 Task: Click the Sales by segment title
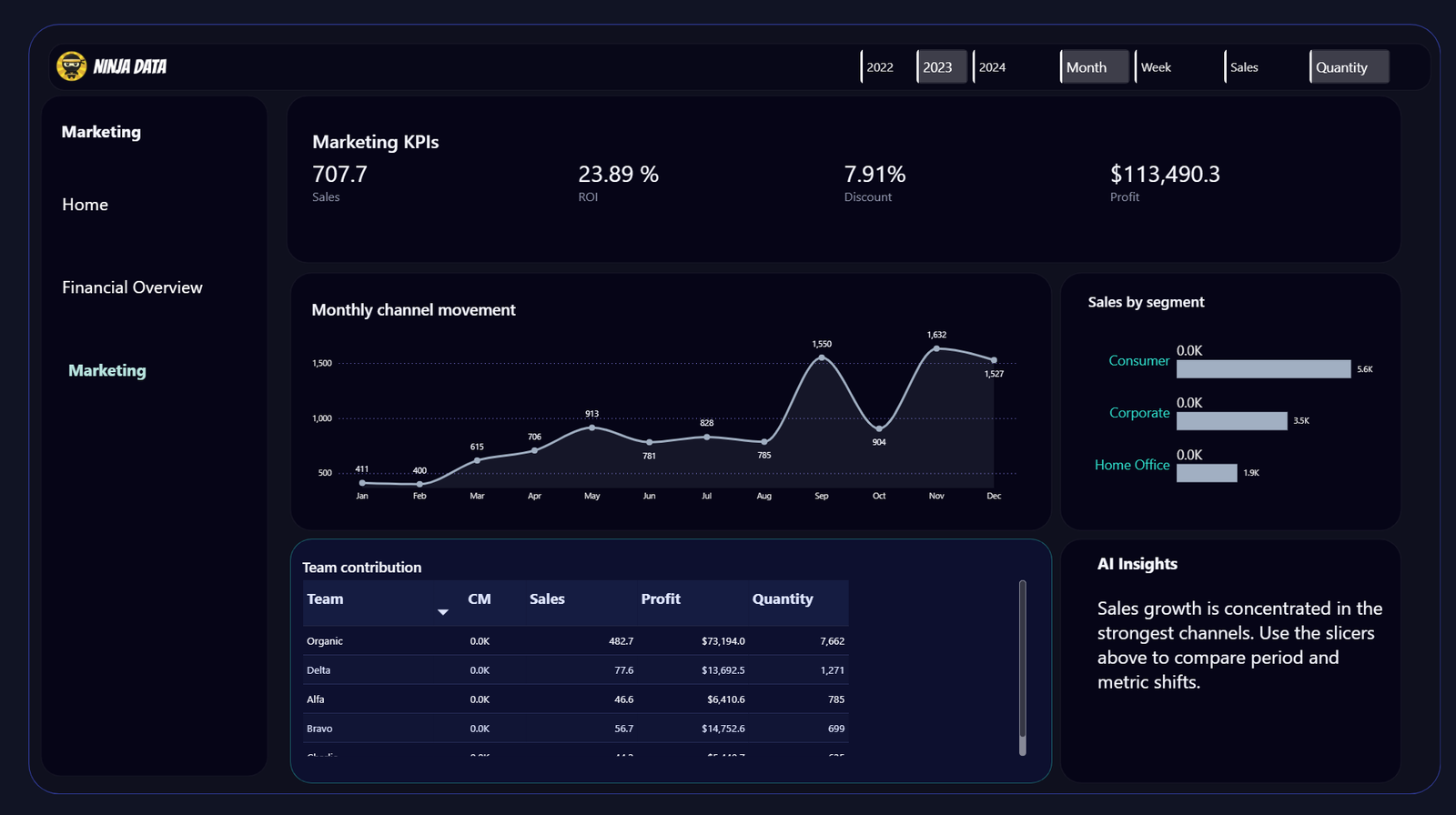coord(1146,302)
